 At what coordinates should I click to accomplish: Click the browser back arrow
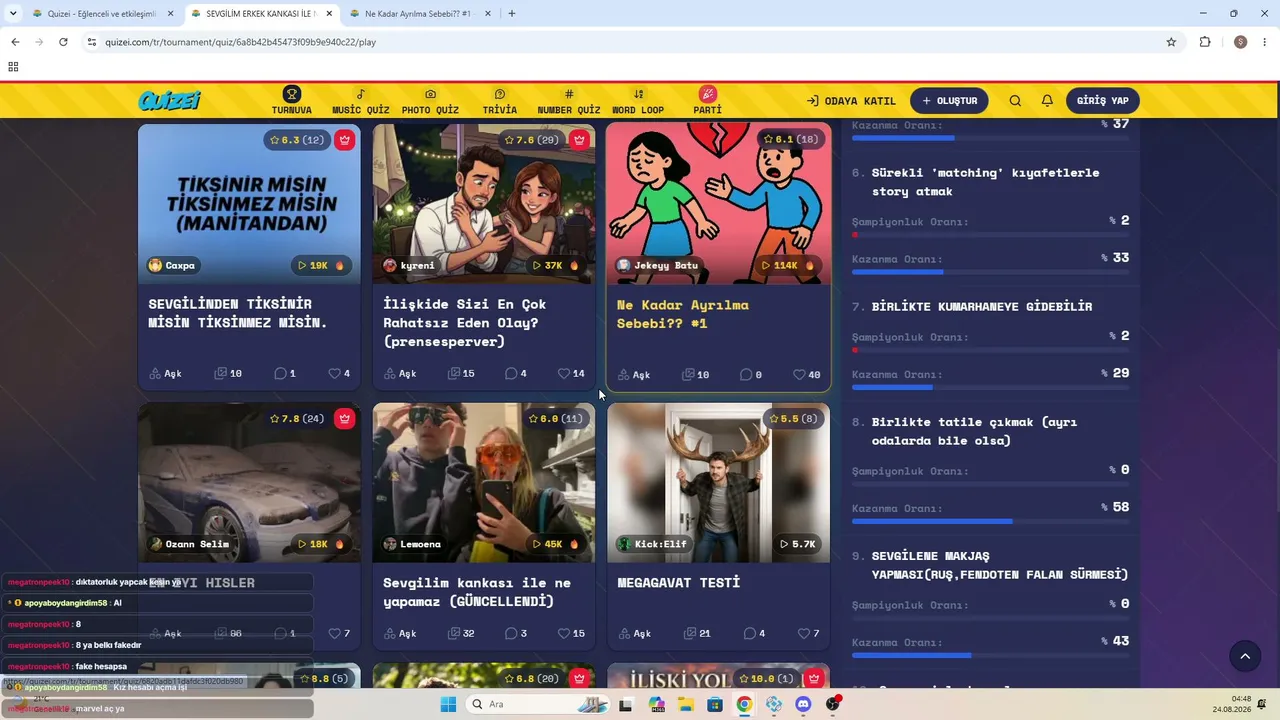15,42
